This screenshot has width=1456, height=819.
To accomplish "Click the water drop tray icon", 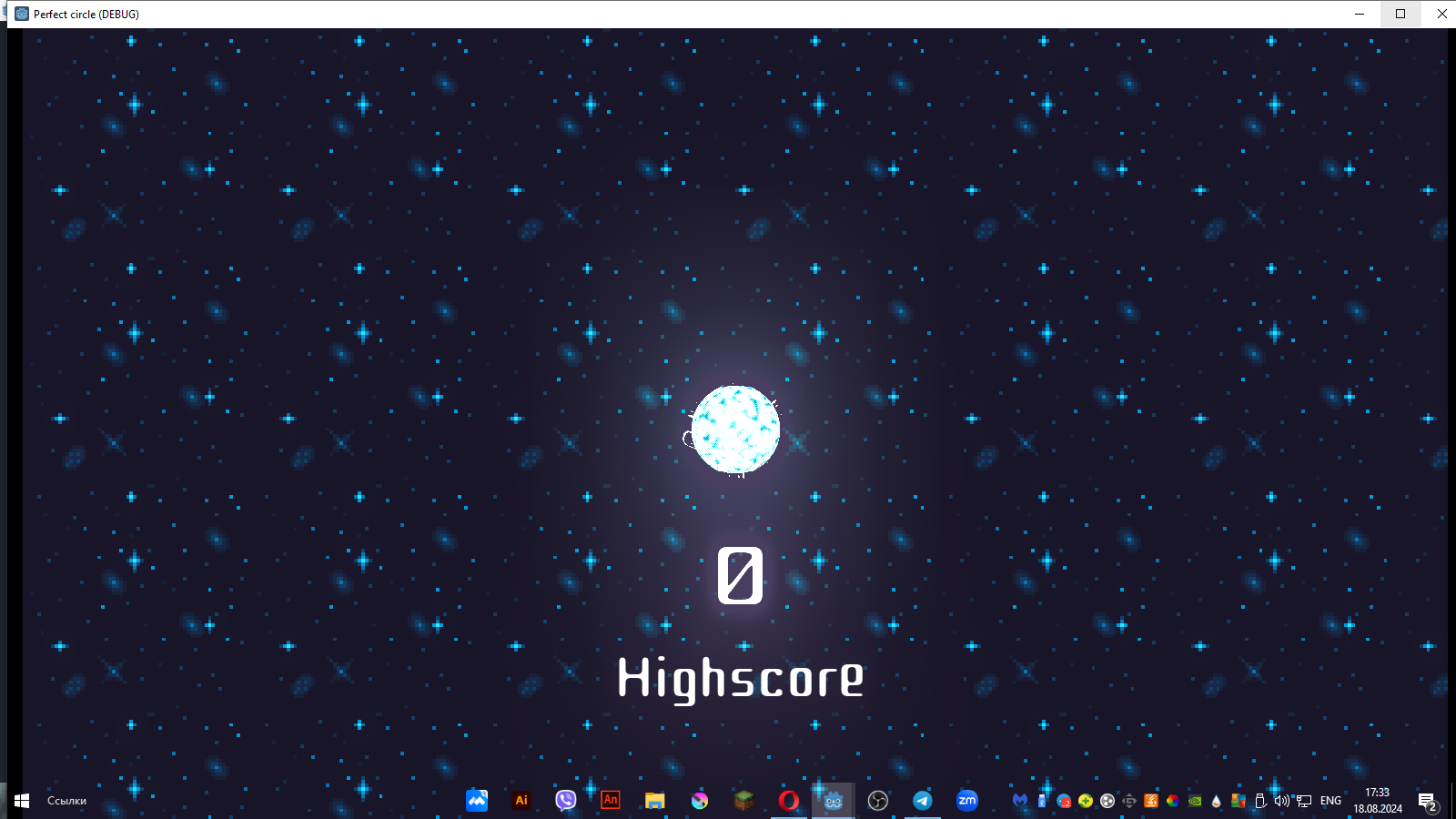I will point(1217,801).
